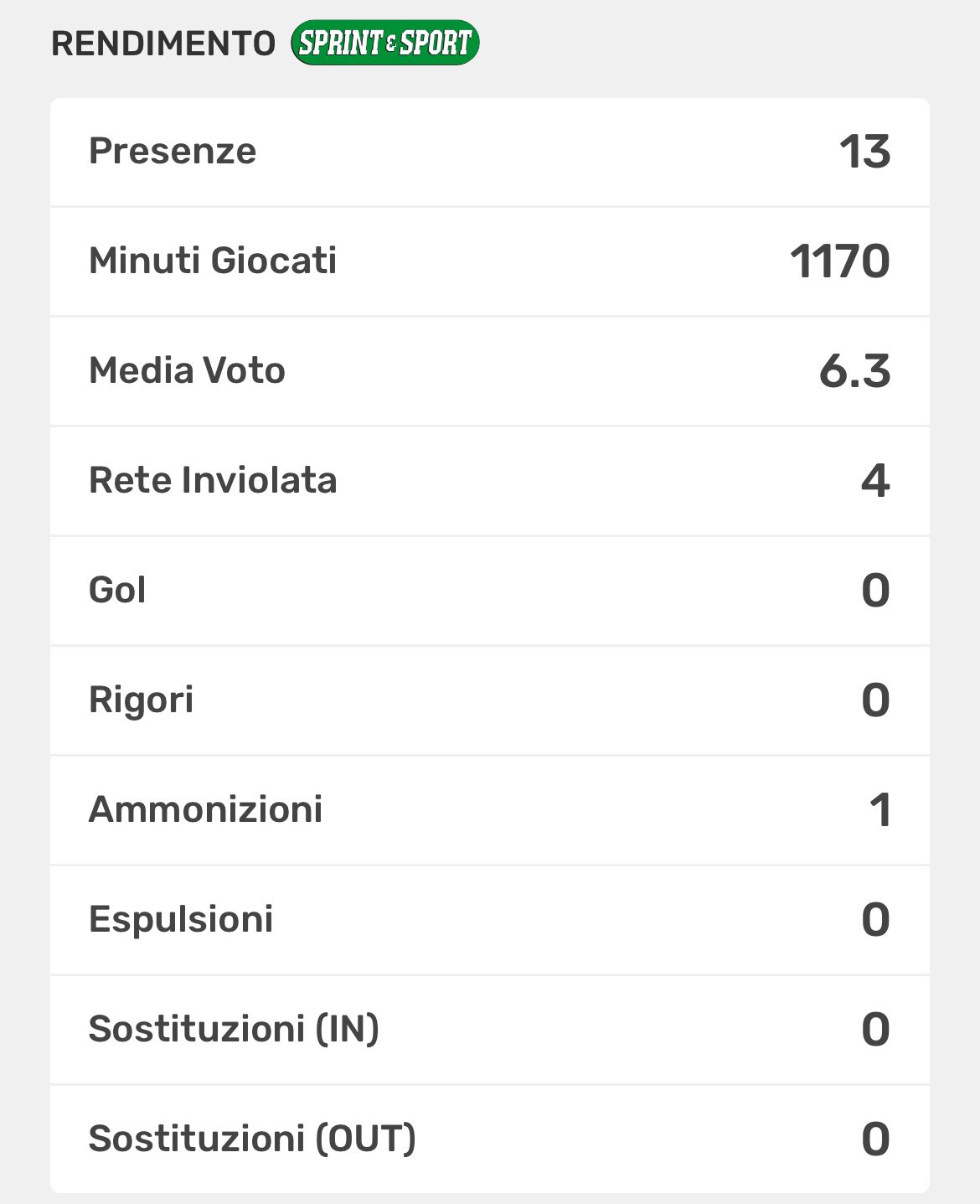980x1204 pixels.
Task: Select the Sostituzioni (OUT) label
Action: tap(252, 1139)
